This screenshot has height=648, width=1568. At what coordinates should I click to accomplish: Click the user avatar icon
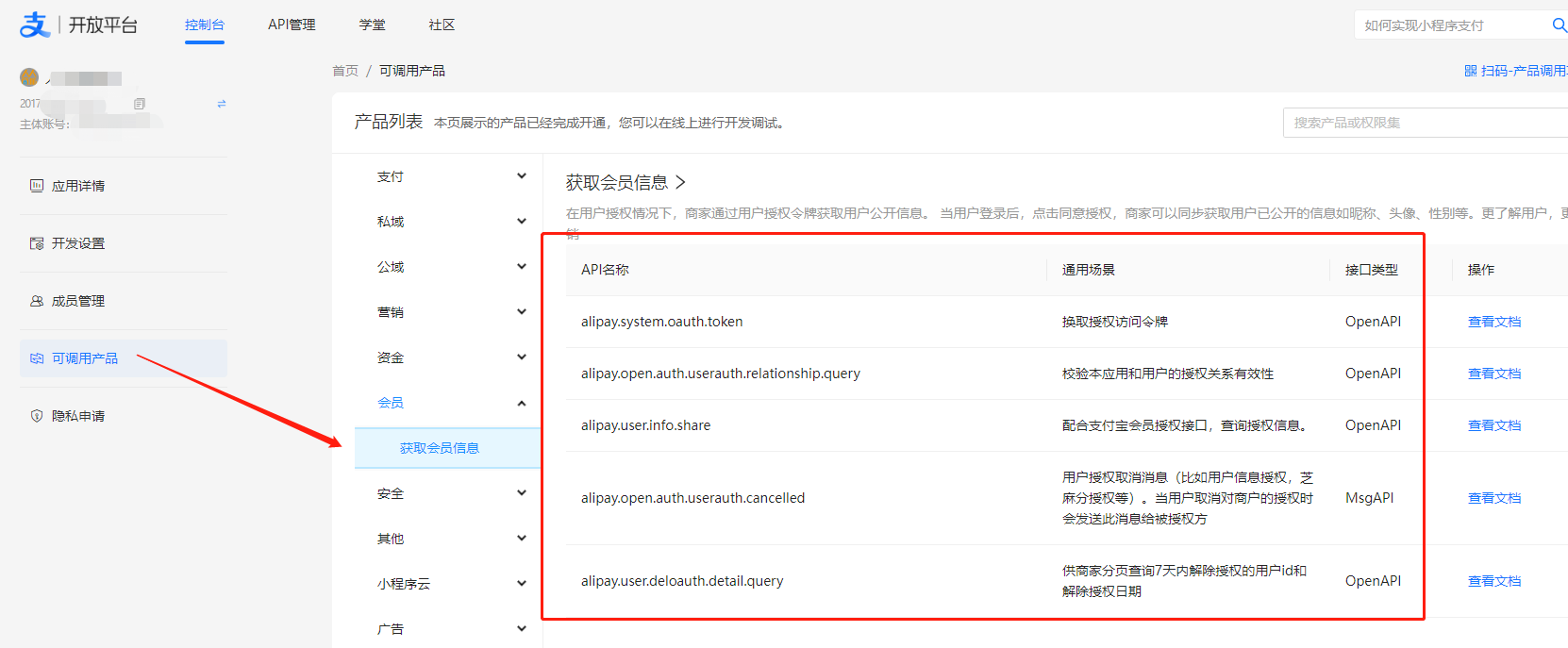point(29,77)
